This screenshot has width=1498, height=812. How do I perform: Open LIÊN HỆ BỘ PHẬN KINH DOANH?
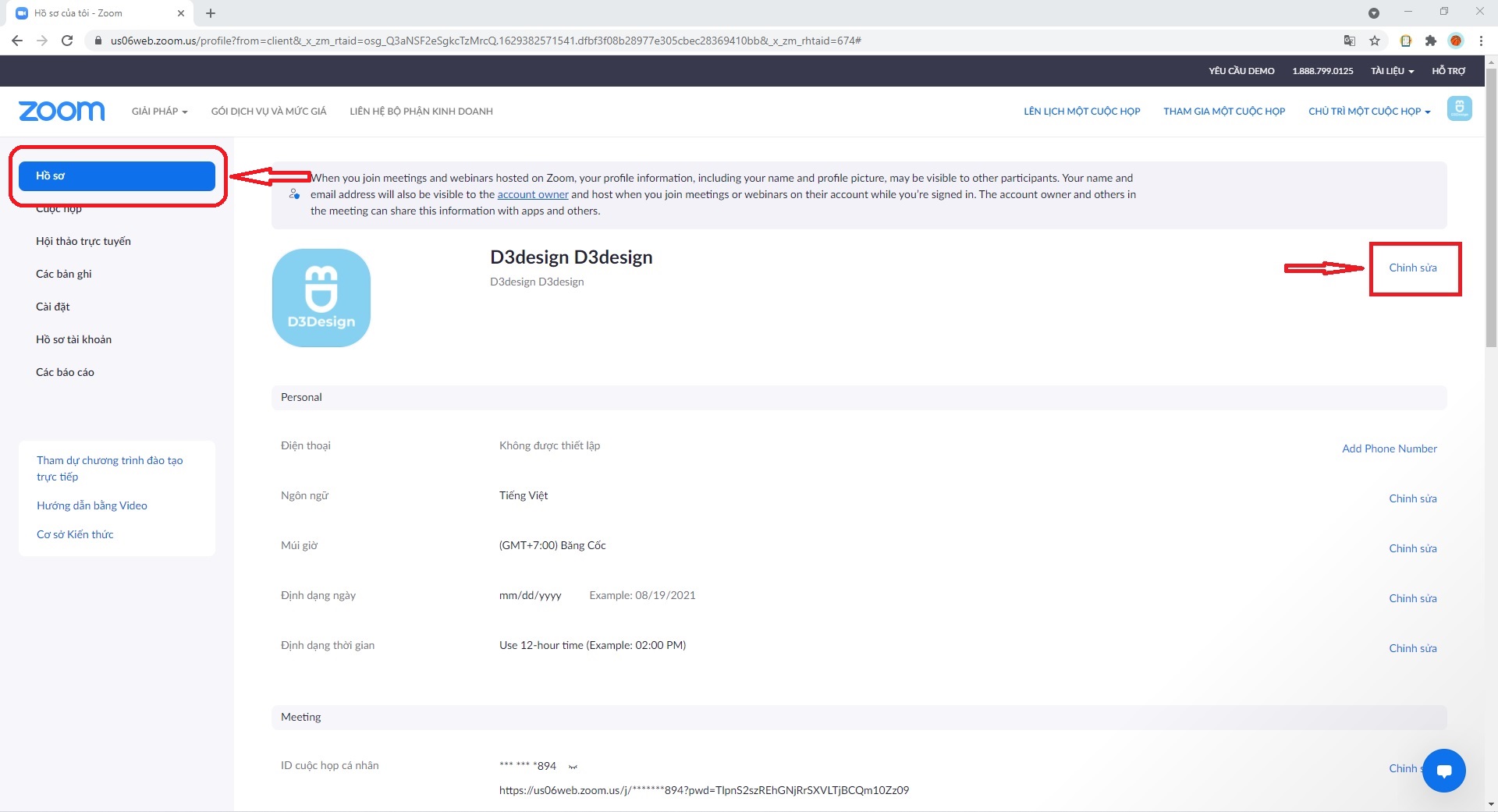click(421, 112)
